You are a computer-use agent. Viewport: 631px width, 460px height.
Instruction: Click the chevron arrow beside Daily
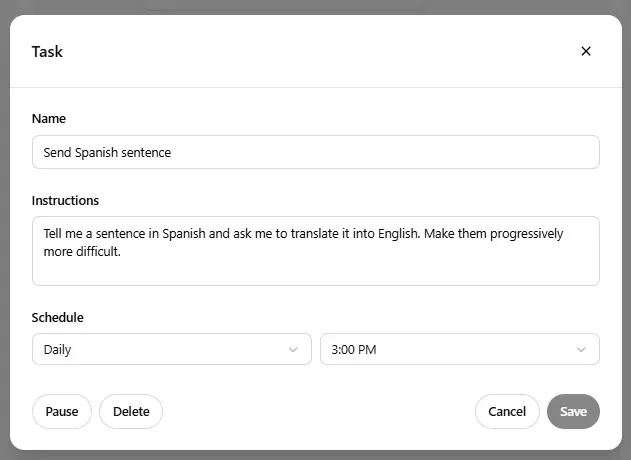[293, 349]
